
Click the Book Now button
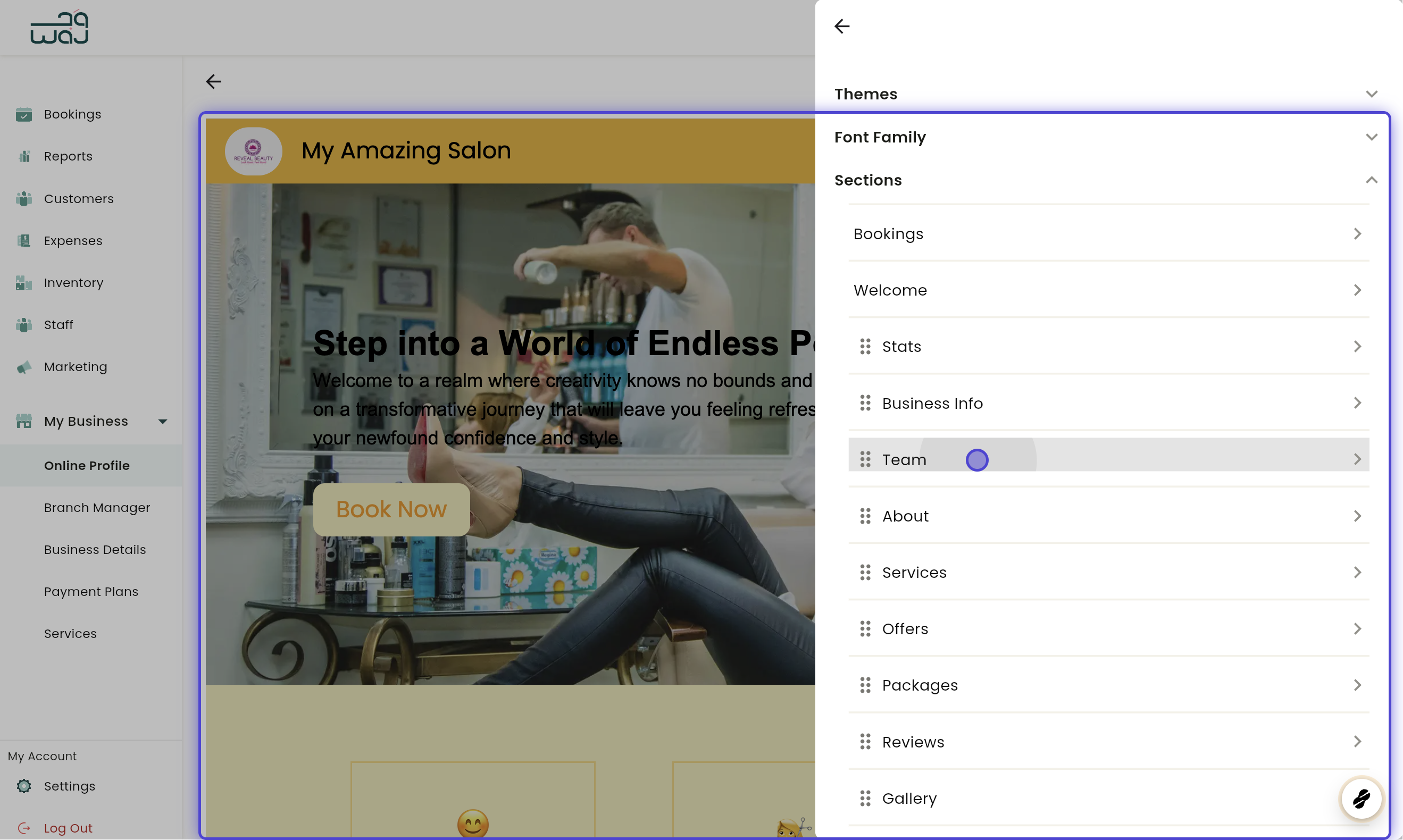point(391,509)
